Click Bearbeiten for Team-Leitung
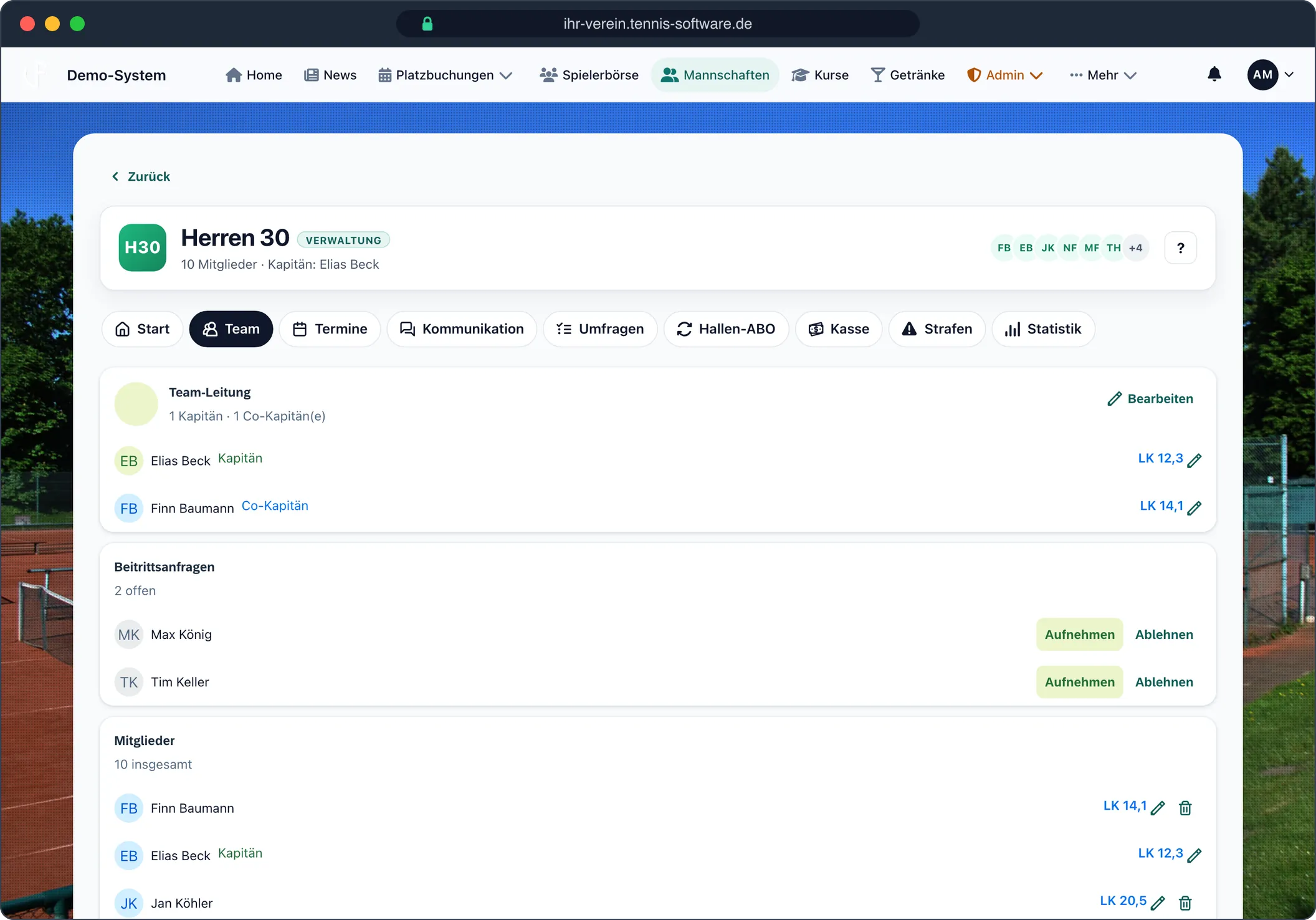The image size is (1316, 920). point(1150,399)
